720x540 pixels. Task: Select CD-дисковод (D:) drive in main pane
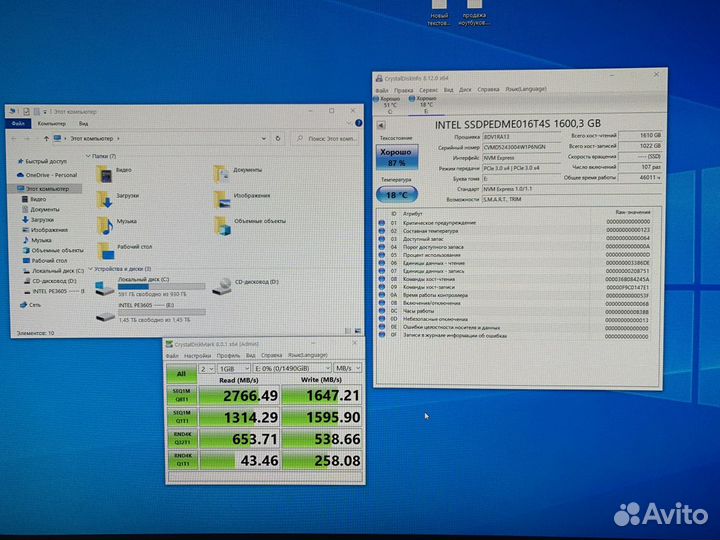point(246,286)
